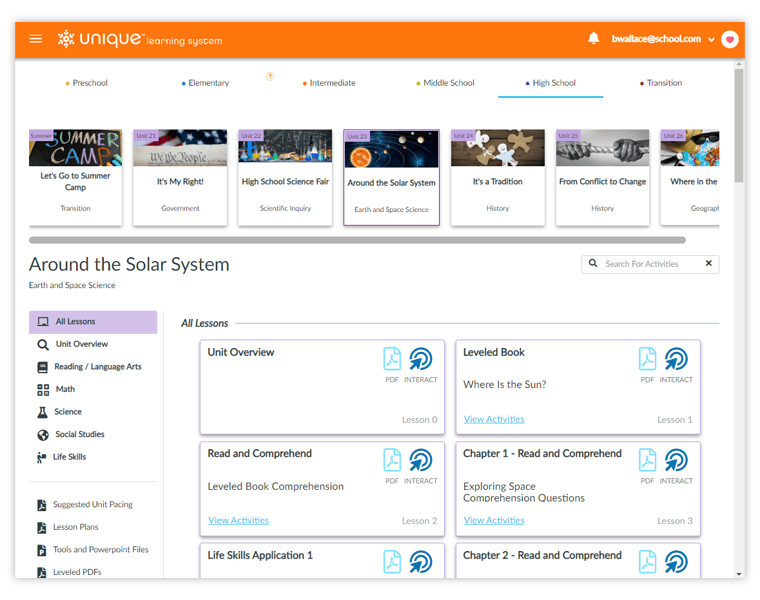Open the Unit Overview PDF icon
The height and width of the screenshot is (600, 760).
pyautogui.click(x=392, y=359)
